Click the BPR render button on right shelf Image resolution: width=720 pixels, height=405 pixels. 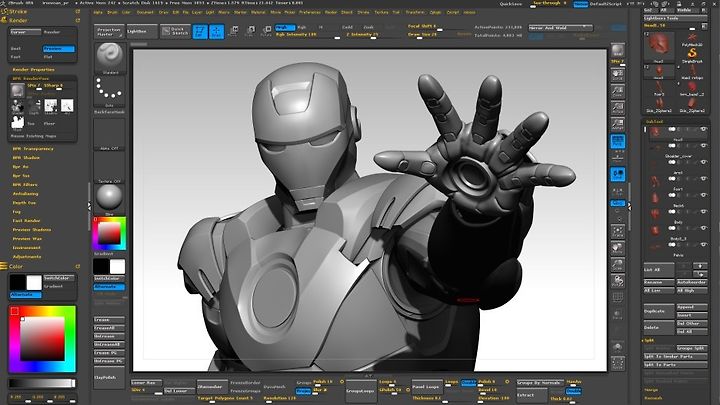618,51
